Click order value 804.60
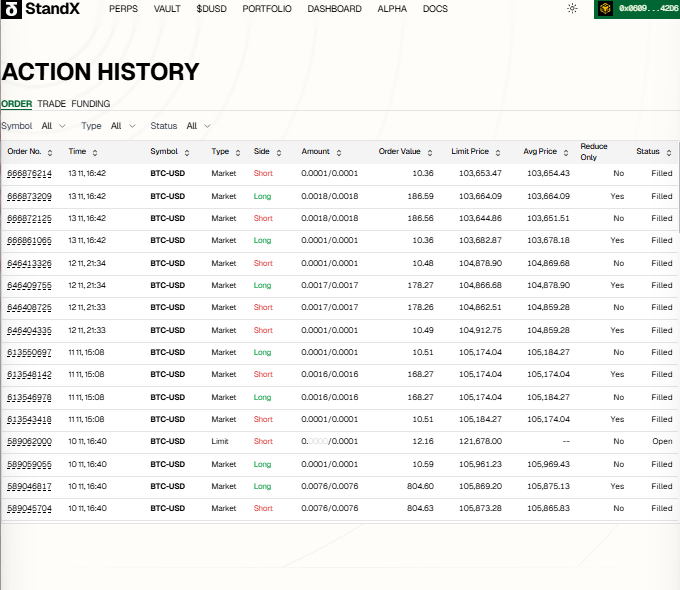Screen dimensions: 680x590 click(x=420, y=486)
